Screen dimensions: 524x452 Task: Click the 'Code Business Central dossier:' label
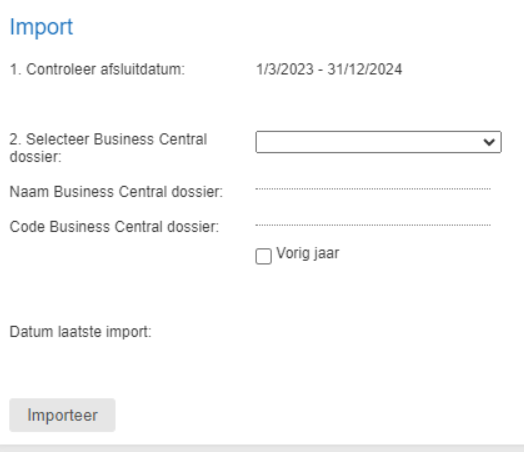[114, 227]
